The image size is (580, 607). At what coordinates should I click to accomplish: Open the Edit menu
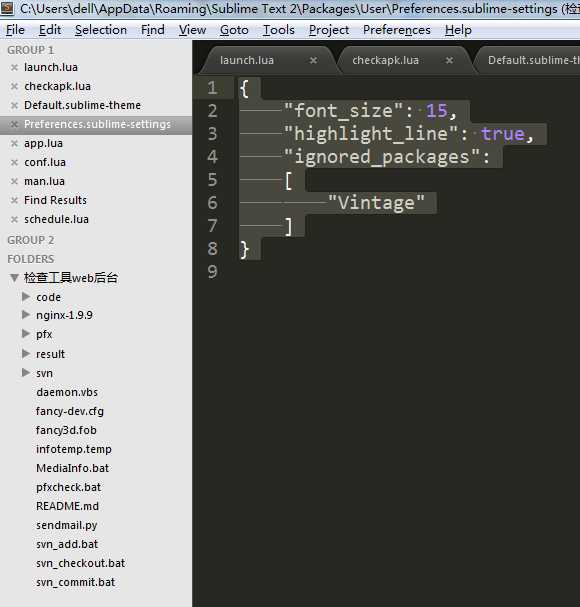50,30
